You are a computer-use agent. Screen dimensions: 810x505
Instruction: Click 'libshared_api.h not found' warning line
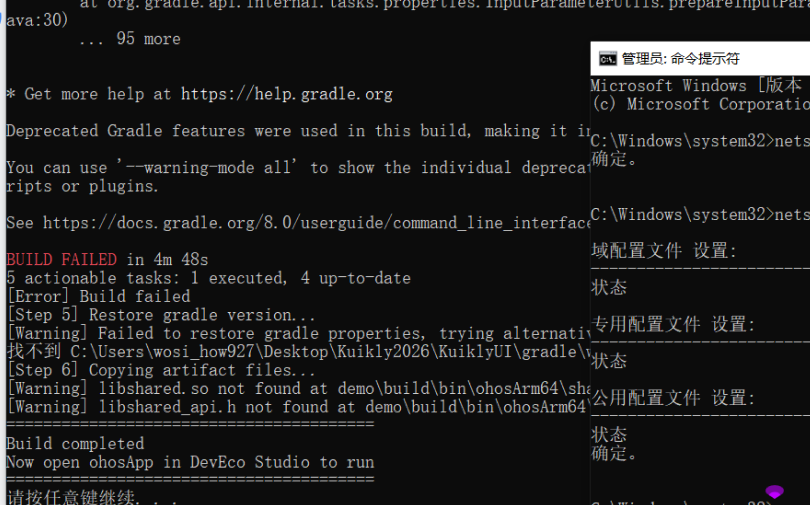pos(298,407)
